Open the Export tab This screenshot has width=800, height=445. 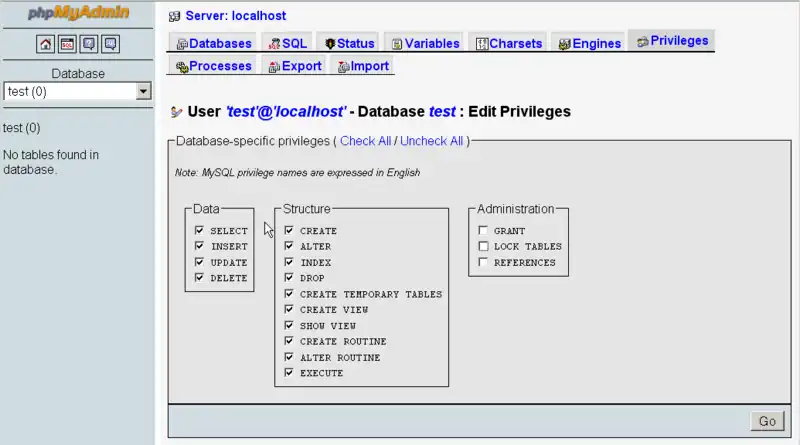tap(295, 66)
